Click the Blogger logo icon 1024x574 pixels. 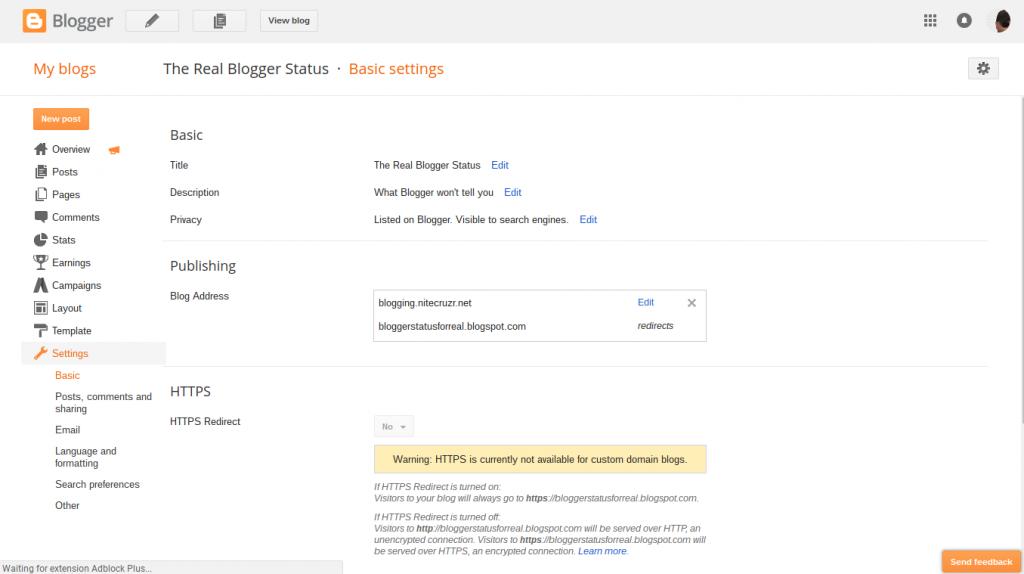pos(34,20)
